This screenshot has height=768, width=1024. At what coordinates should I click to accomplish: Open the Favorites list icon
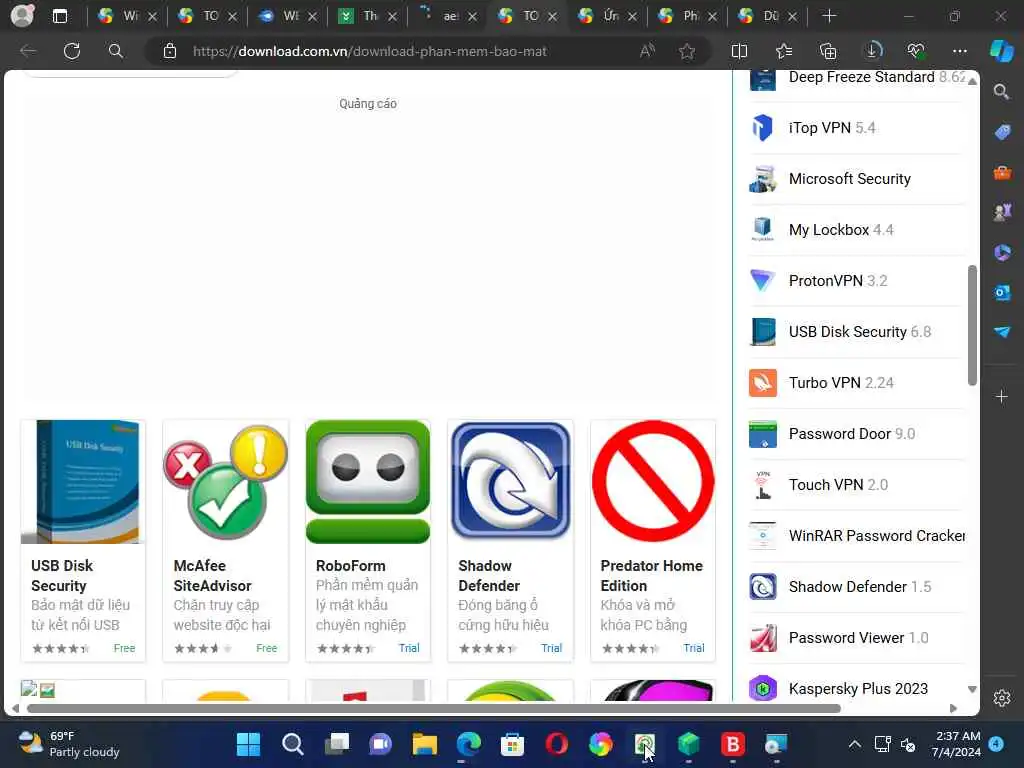[x=784, y=51]
